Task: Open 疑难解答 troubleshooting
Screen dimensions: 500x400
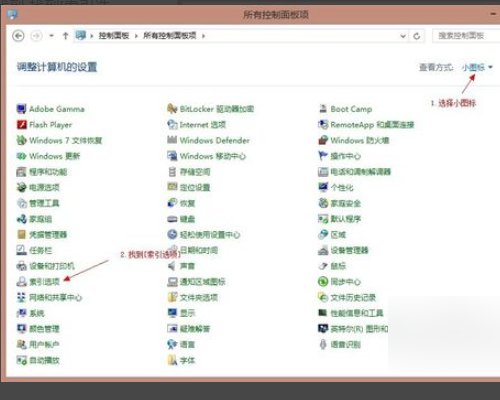Action: (x=189, y=328)
